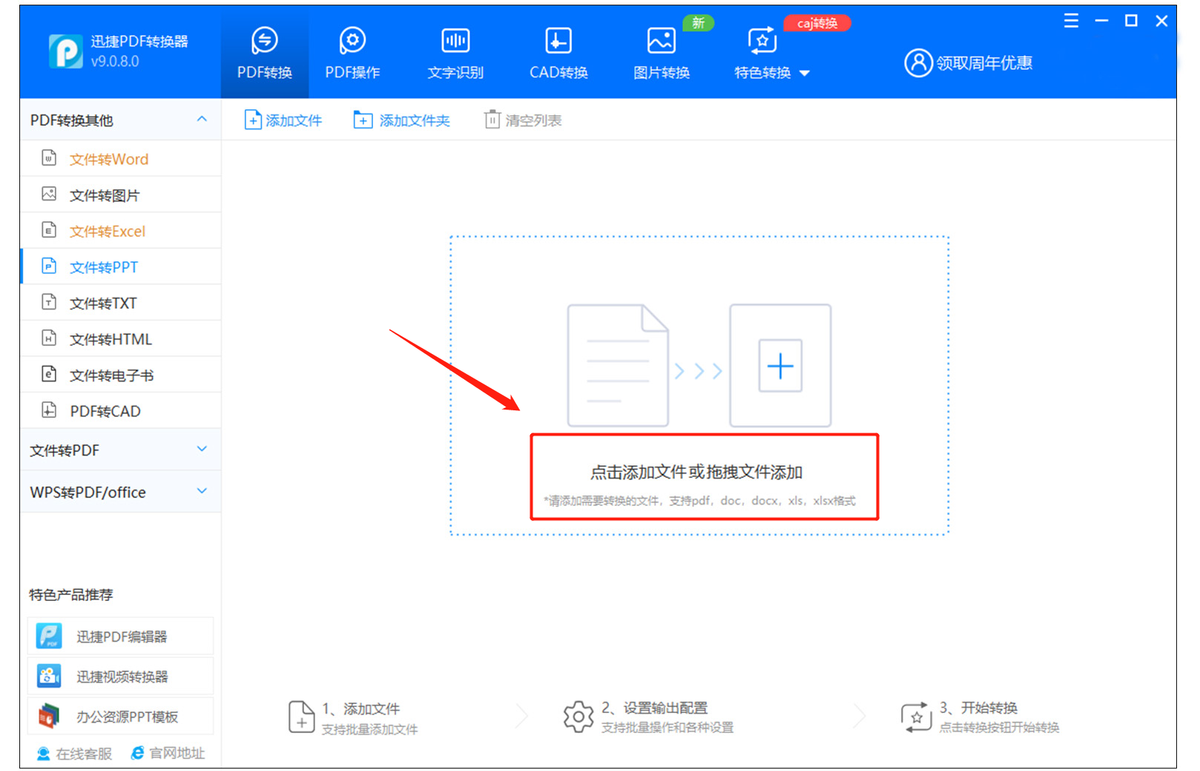
Task: Click the Word file icon in sidebar
Action: click(48, 158)
